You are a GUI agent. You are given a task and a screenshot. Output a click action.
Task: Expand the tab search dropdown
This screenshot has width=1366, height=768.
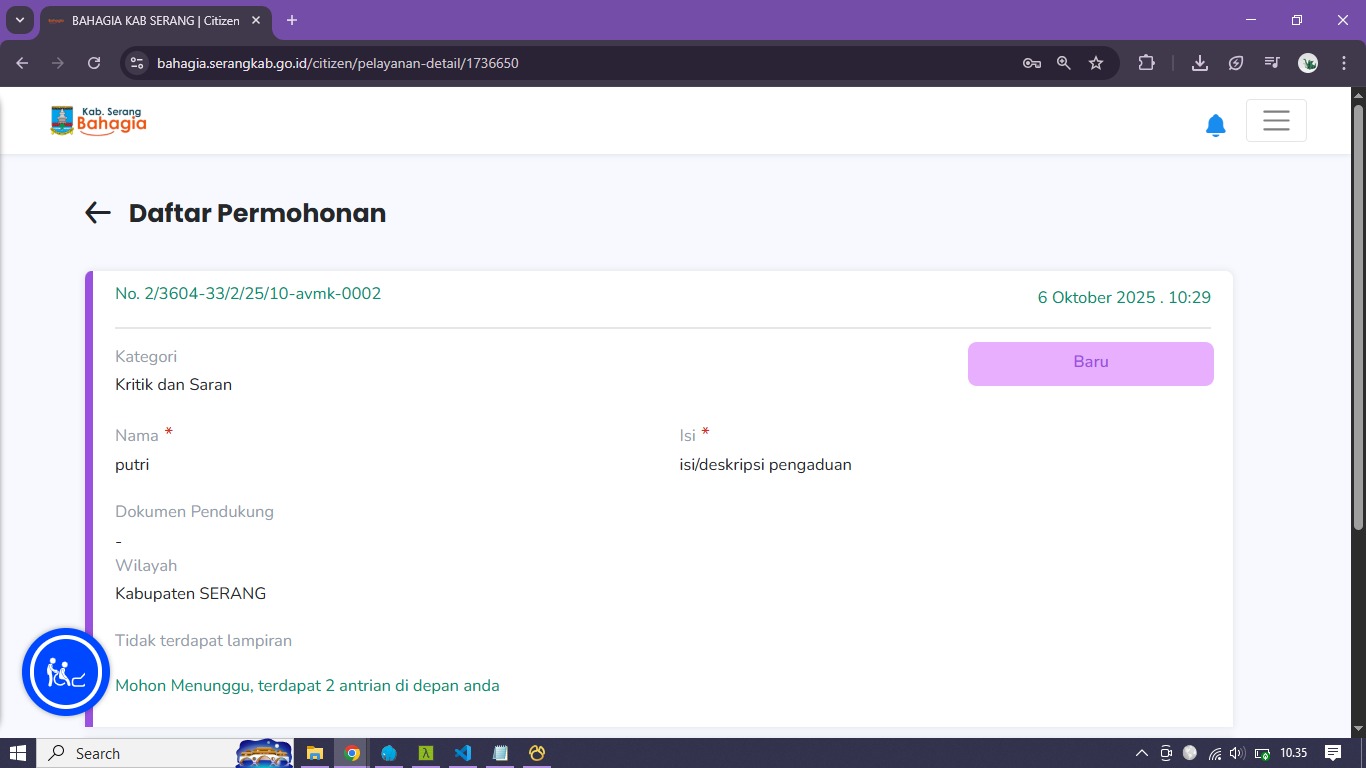pos(19,20)
